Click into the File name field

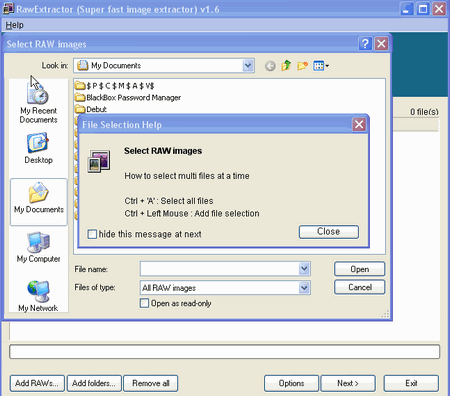coord(220,269)
